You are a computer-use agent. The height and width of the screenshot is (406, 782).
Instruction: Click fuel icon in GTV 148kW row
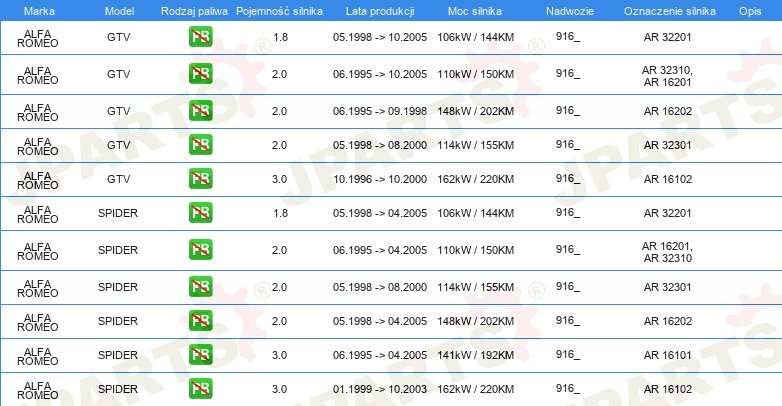click(200, 111)
